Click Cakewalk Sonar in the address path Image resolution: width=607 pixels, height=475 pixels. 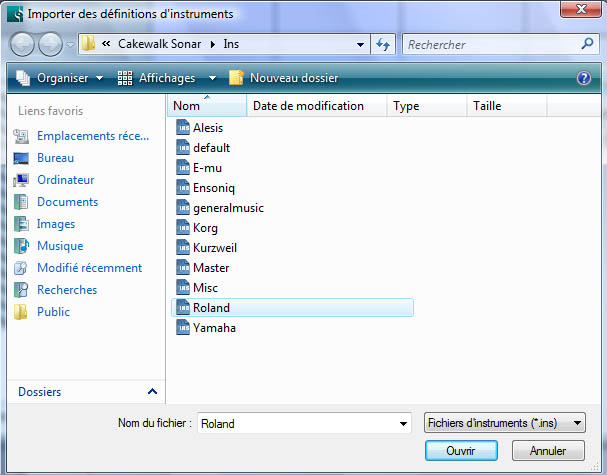159,44
